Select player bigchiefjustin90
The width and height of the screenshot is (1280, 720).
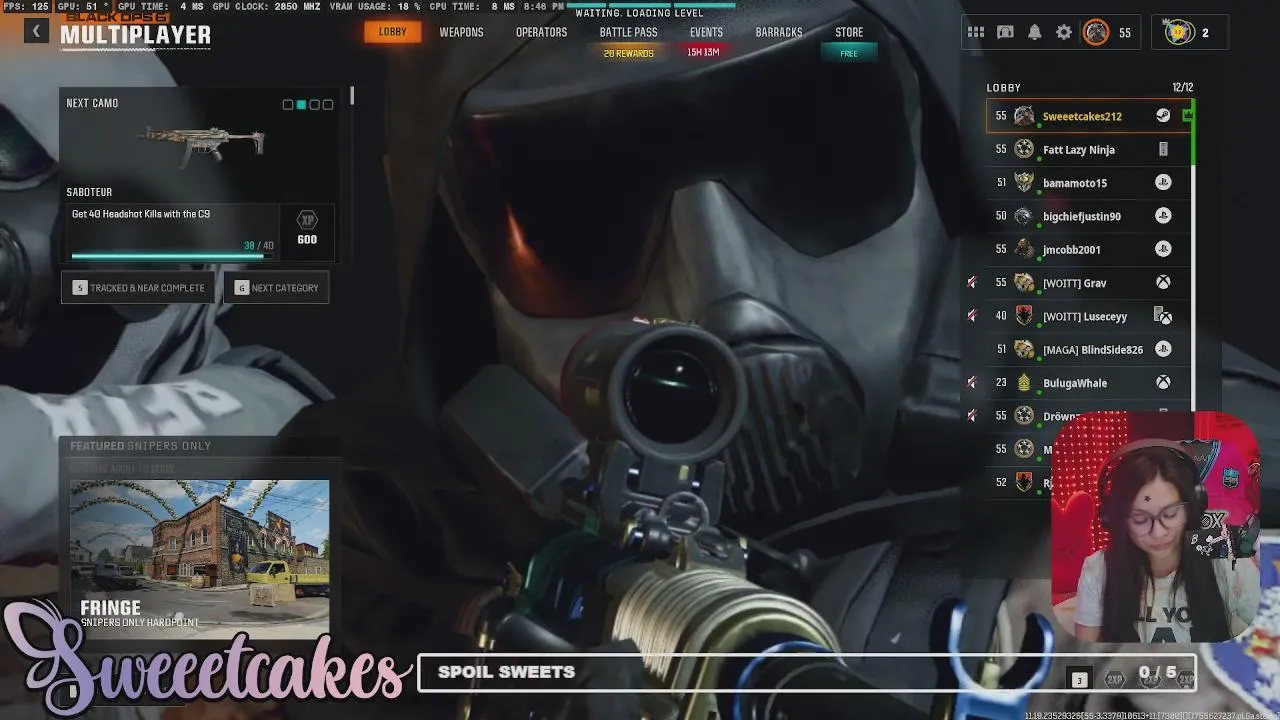pyautogui.click(x=1082, y=216)
